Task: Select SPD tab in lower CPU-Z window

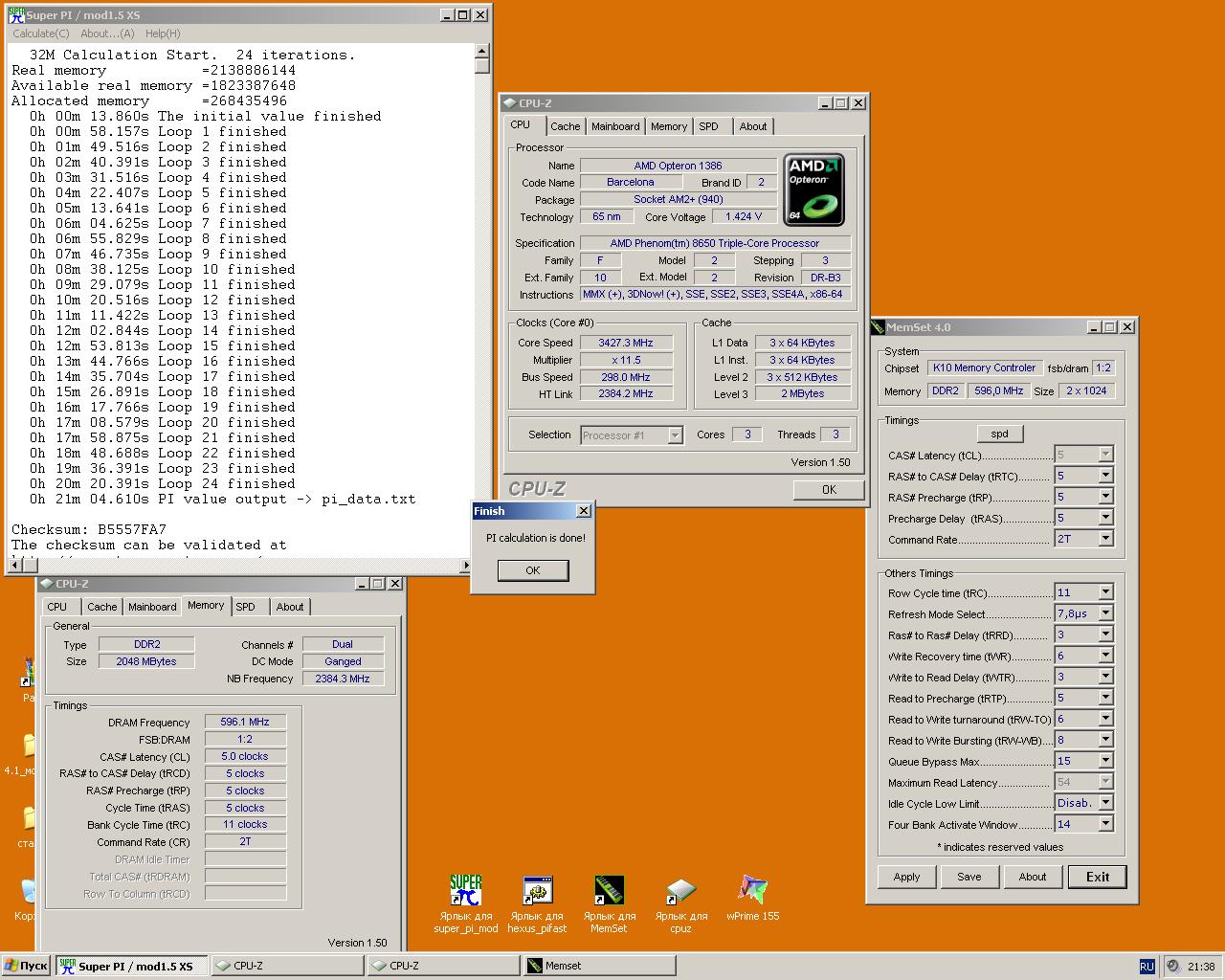Action: pyautogui.click(x=246, y=607)
